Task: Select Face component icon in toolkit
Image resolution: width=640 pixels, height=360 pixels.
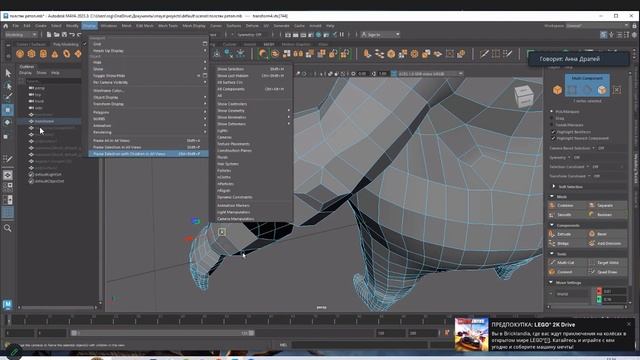Action: click(601, 90)
